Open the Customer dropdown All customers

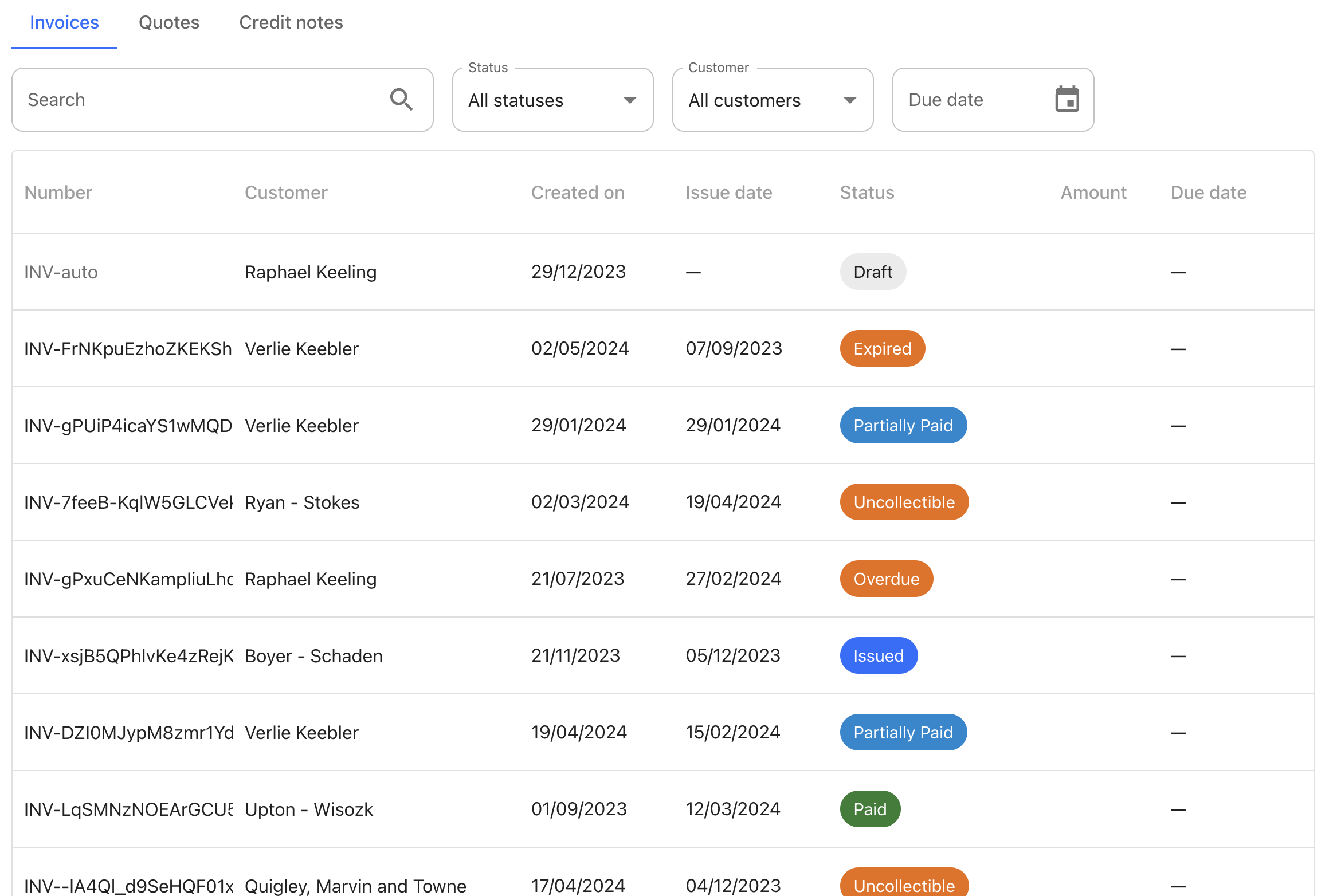(x=773, y=100)
